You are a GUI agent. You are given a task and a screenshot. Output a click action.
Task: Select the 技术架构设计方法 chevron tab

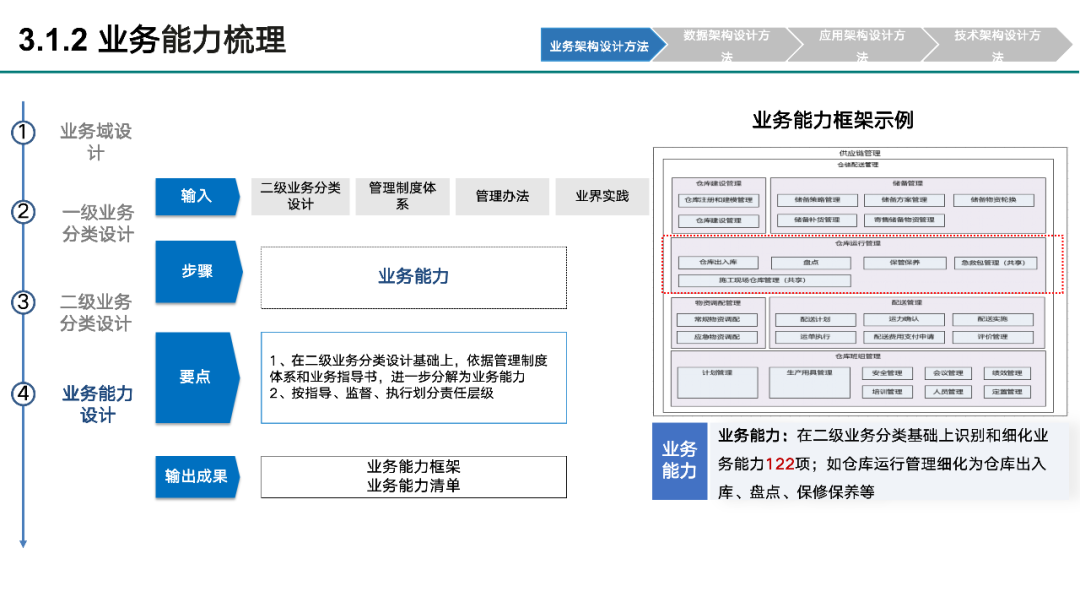coord(997,45)
